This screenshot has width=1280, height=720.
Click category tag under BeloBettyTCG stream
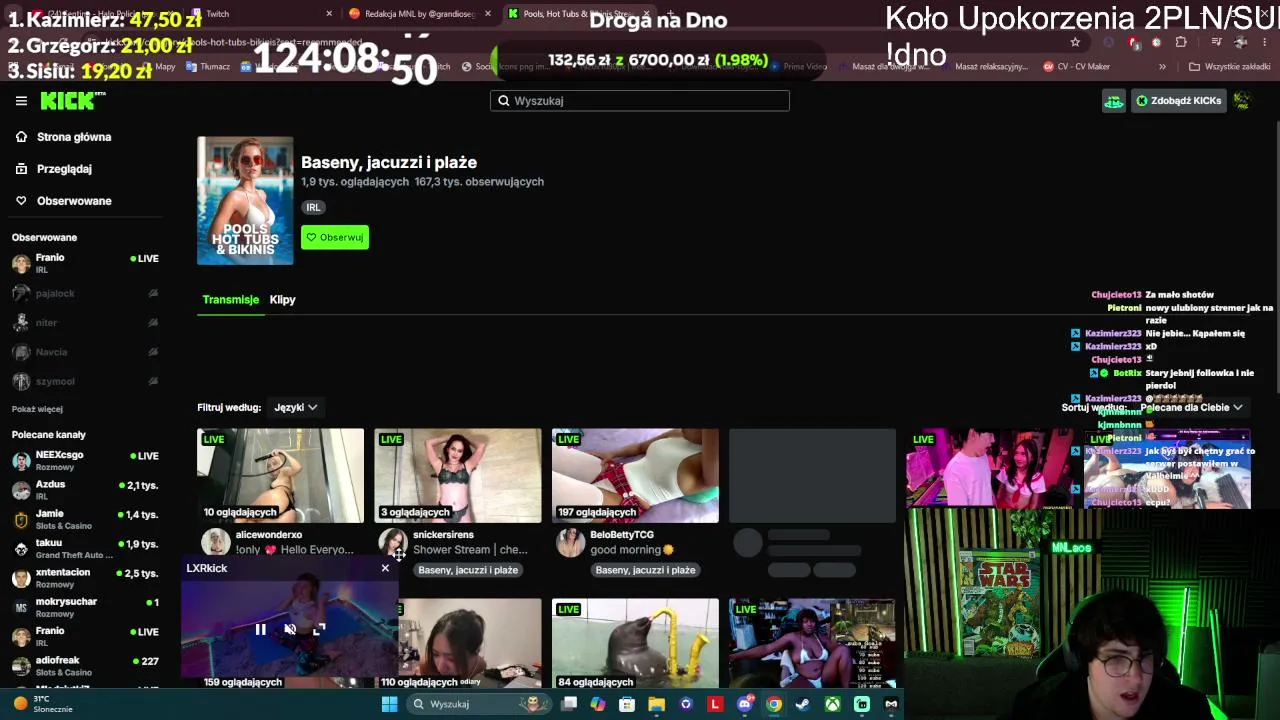(645, 570)
